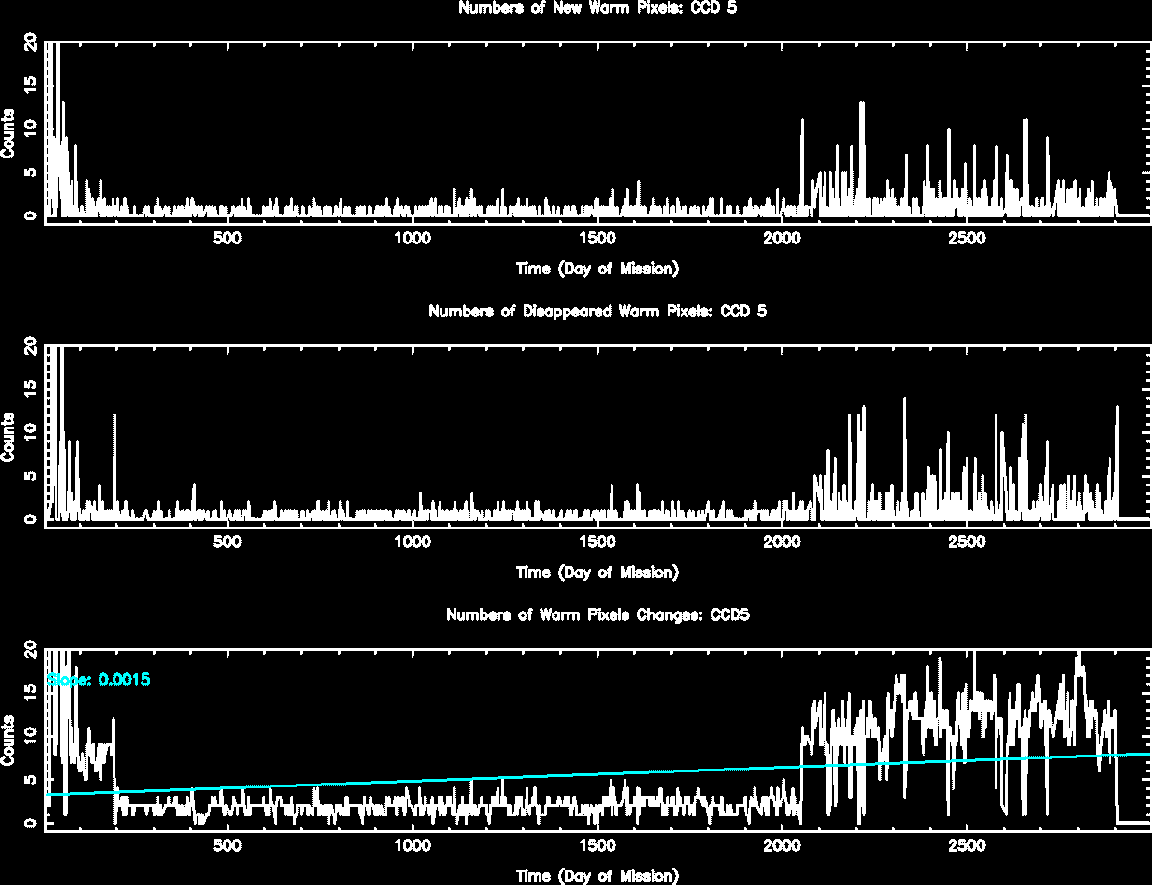Click the 'Counts' y-axis label of the middle plot

coord(8,437)
